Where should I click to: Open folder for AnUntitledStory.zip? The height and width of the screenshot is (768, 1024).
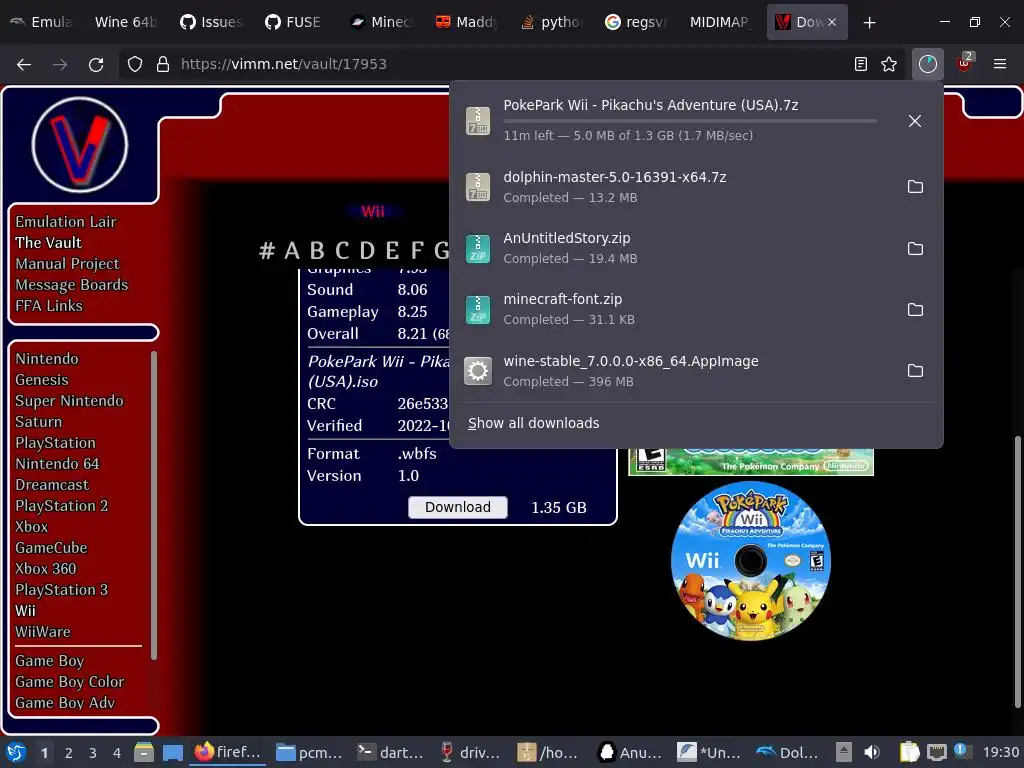click(915, 248)
